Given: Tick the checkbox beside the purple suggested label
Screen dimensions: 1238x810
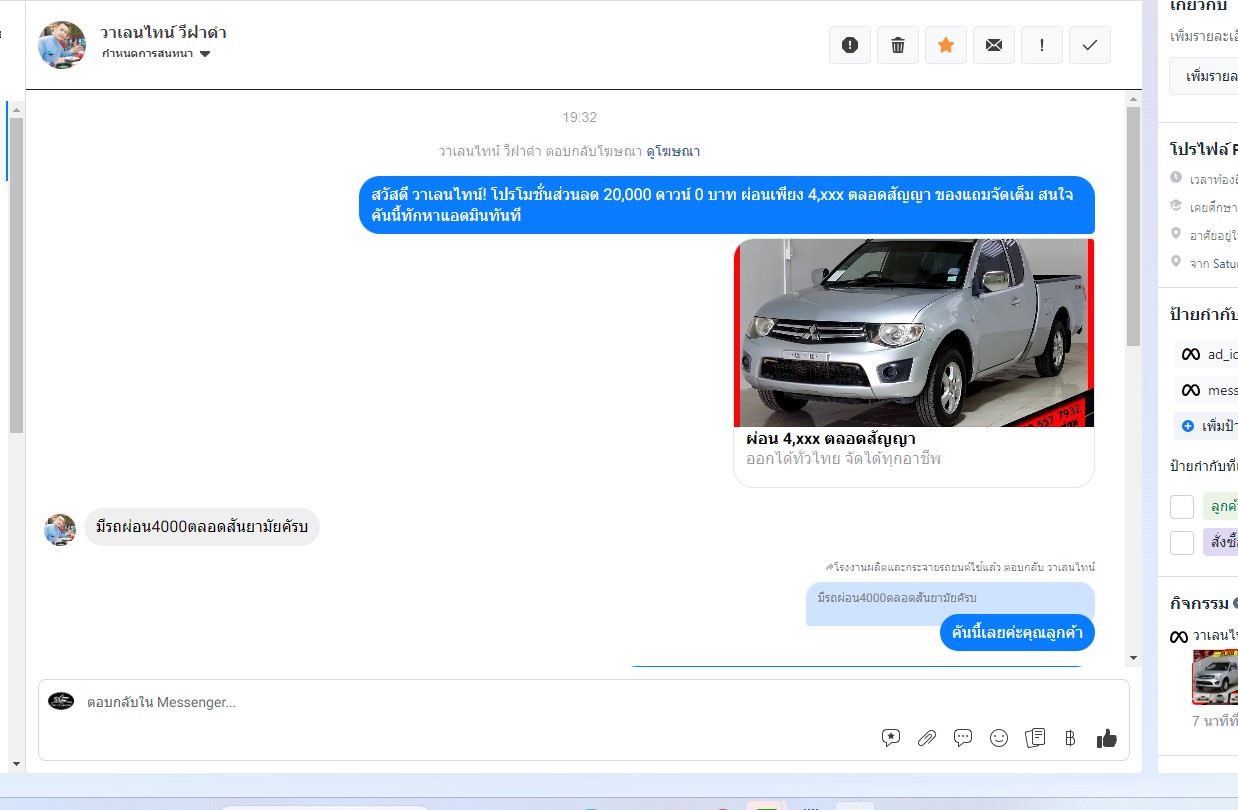Looking at the screenshot, I should tap(1182, 543).
